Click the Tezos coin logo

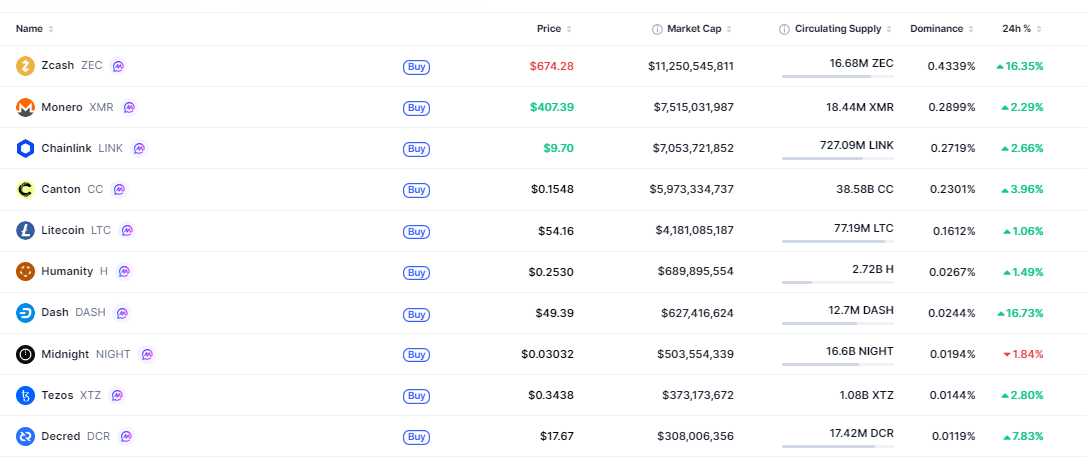pyautogui.click(x=25, y=395)
